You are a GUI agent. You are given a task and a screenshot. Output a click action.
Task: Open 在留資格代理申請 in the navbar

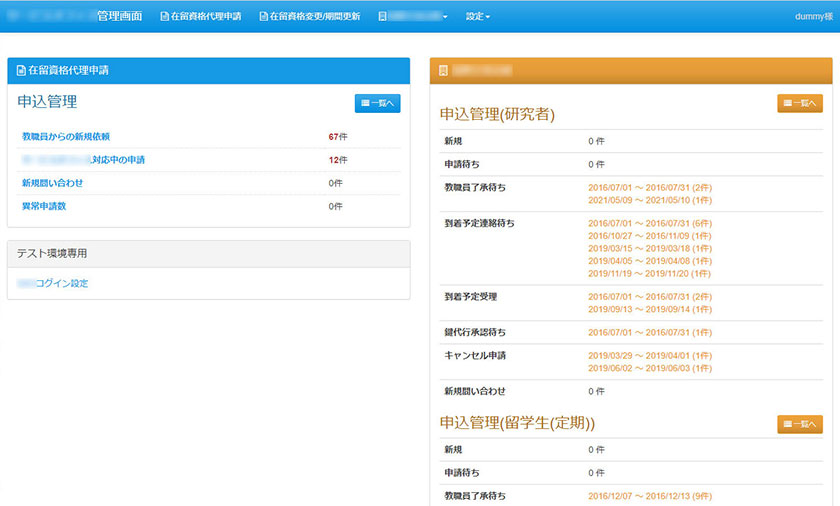201,16
